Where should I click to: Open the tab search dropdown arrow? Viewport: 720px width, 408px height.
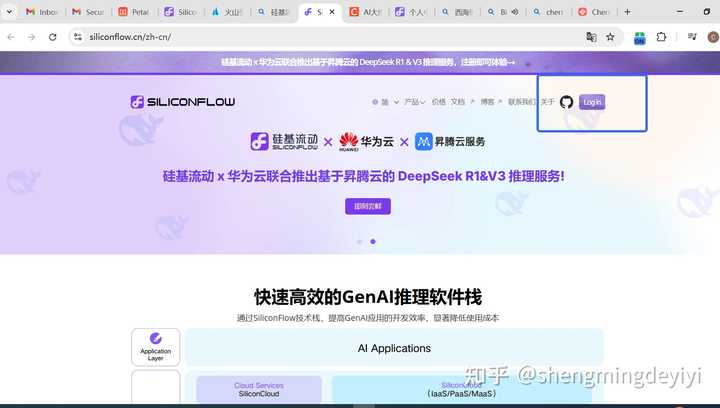(x=9, y=12)
